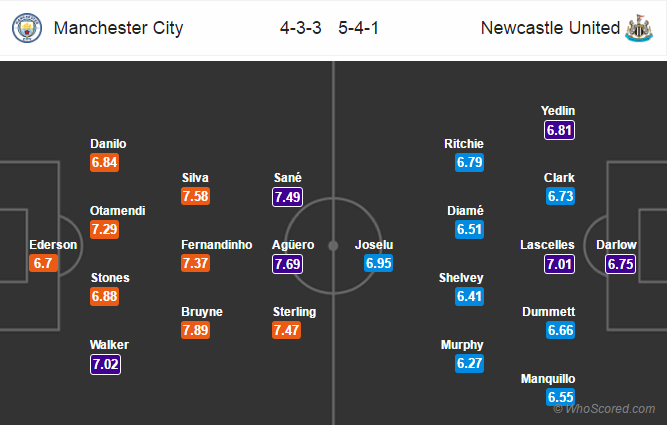The image size is (667, 425).
Task: Click the Shelvey player name
Action: [x=461, y=278]
